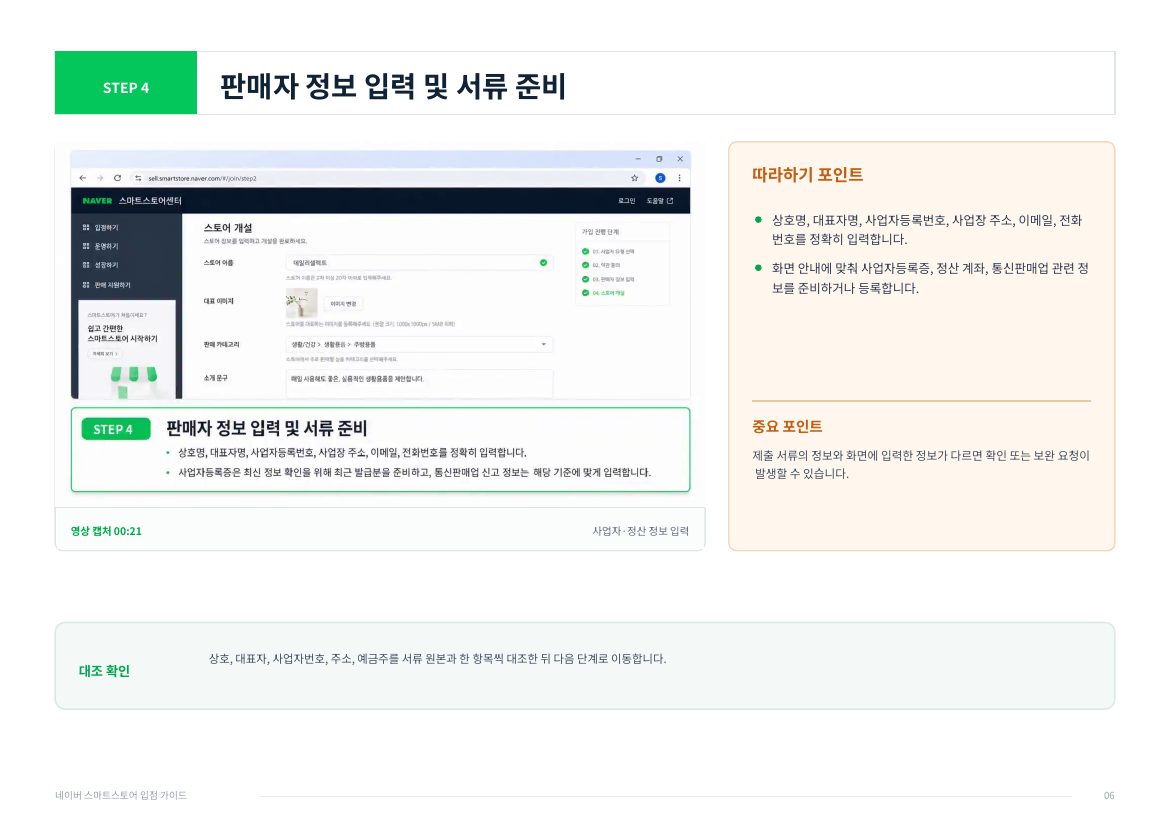Click the 로그인 link in header
Screen dimensions: 1170x828
pos(627,201)
